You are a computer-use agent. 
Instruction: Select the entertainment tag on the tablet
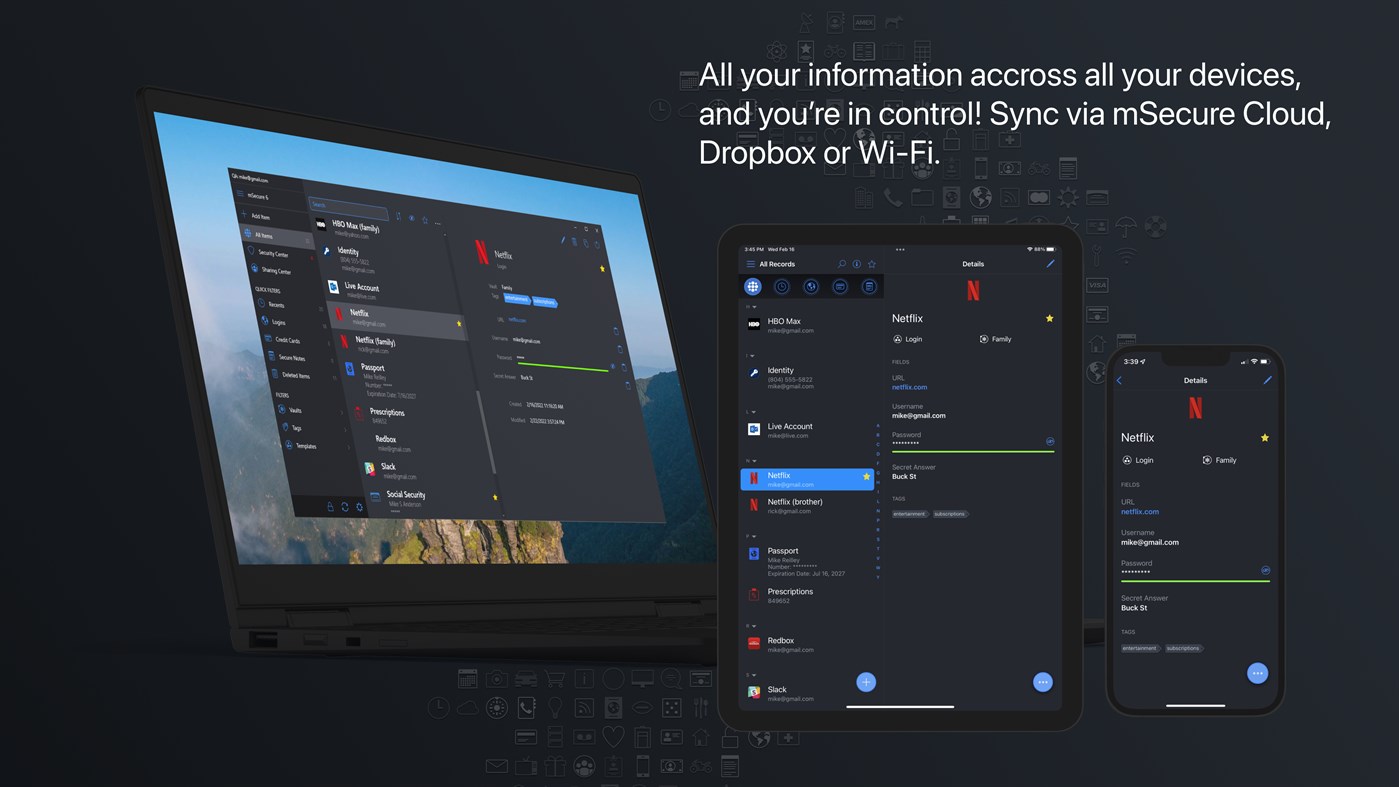pyautogui.click(x=909, y=514)
